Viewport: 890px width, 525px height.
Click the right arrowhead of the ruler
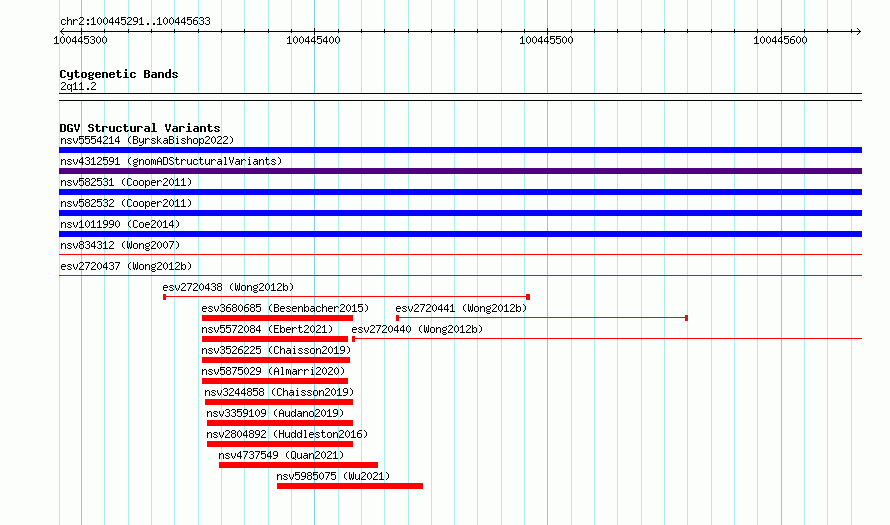click(858, 31)
